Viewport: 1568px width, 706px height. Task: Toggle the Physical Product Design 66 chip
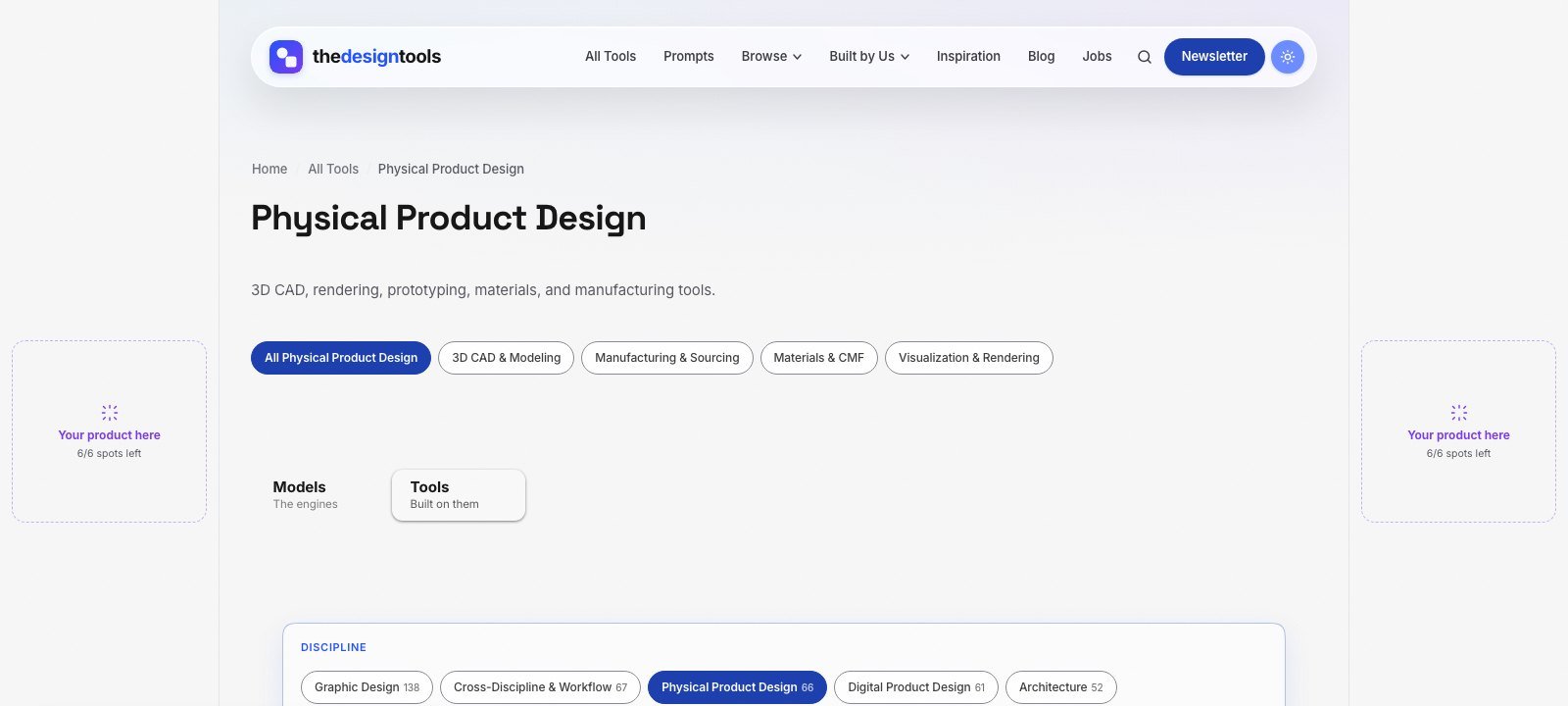tap(737, 687)
